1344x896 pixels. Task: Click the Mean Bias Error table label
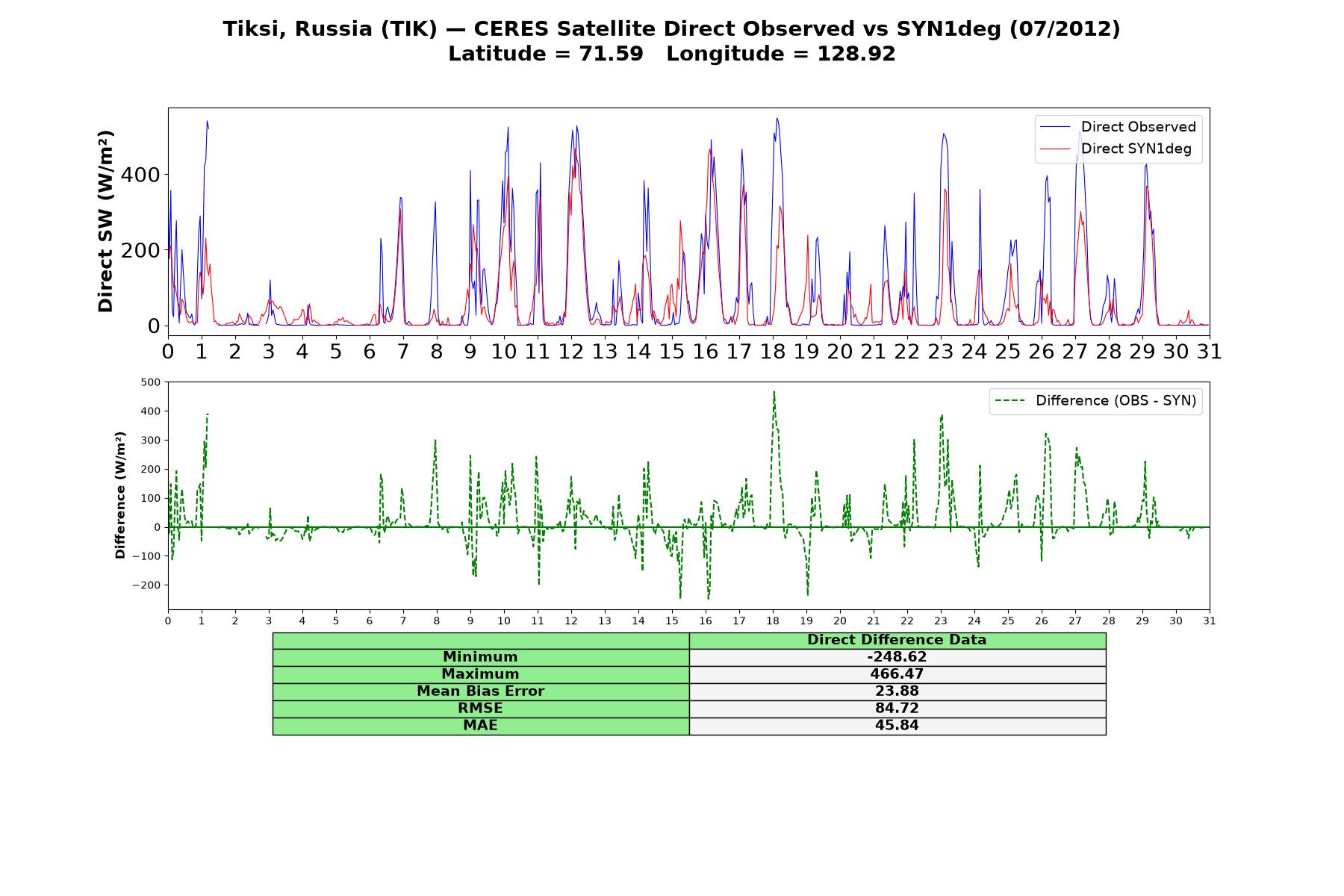click(x=480, y=691)
